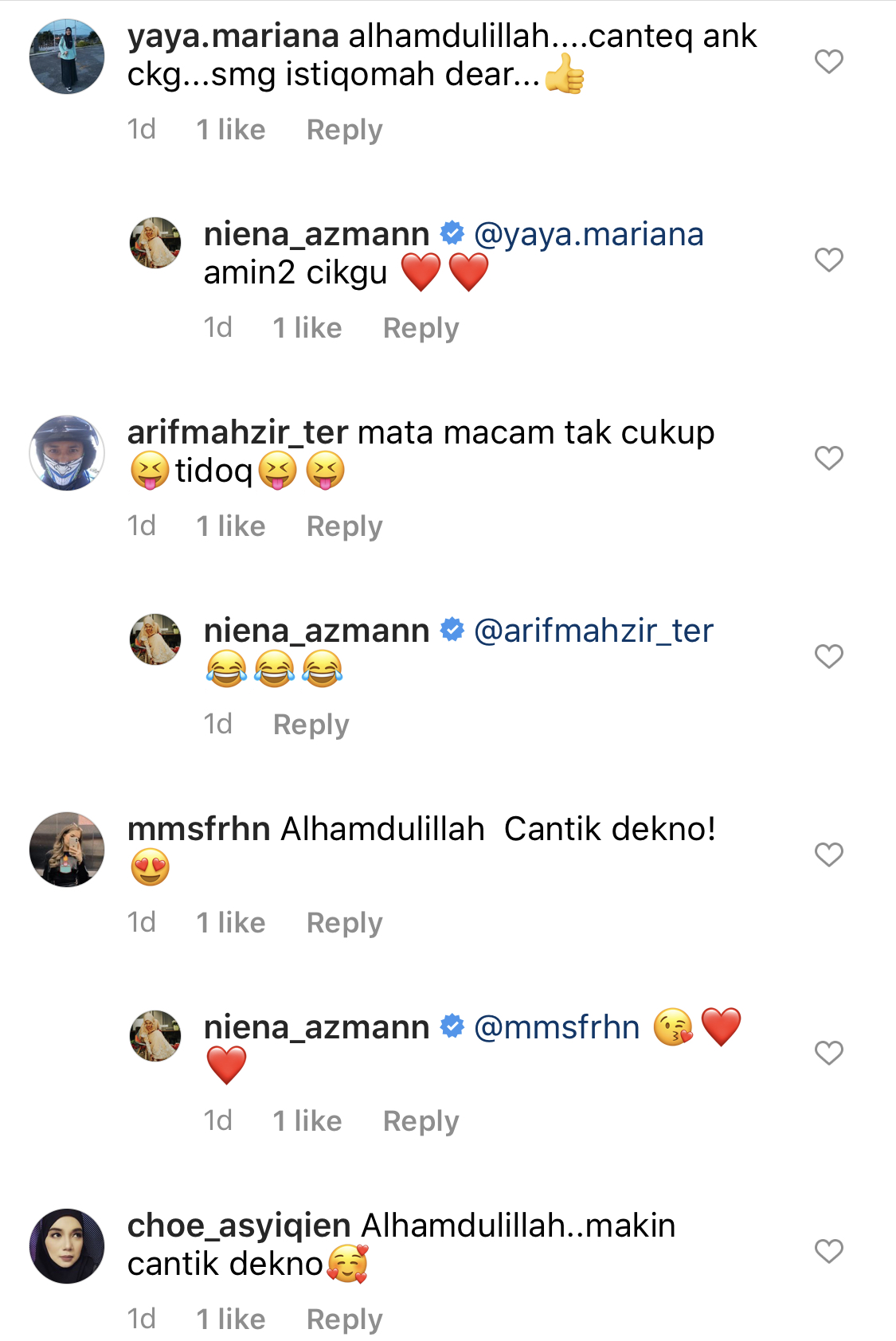View likes on mmsfrhn's comment
Viewport: 896px width, 1341px height.
[x=231, y=923]
